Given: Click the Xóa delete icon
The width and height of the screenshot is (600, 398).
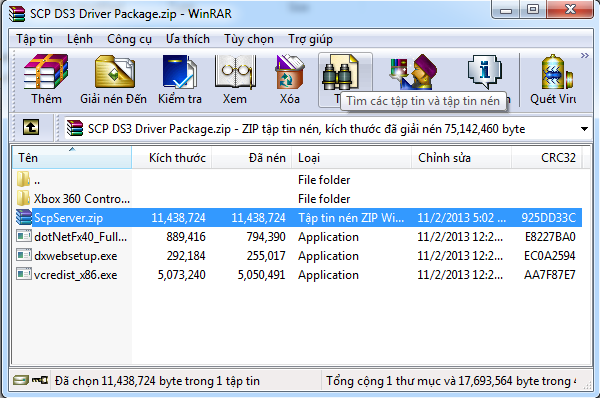Looking at the screenshot, I should (x=289, y=72).
